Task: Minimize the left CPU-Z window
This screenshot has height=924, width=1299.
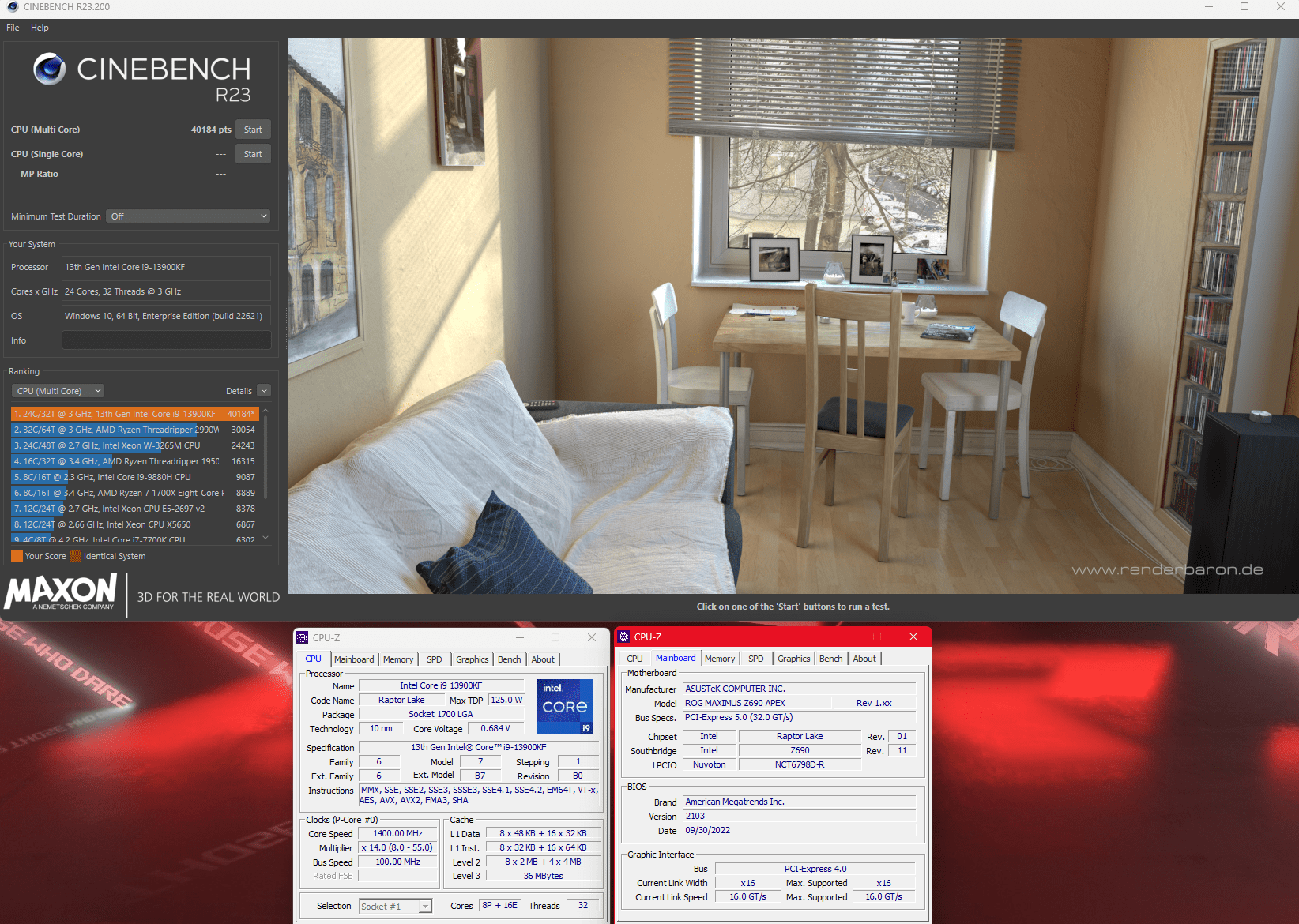Action: point(520,637)
